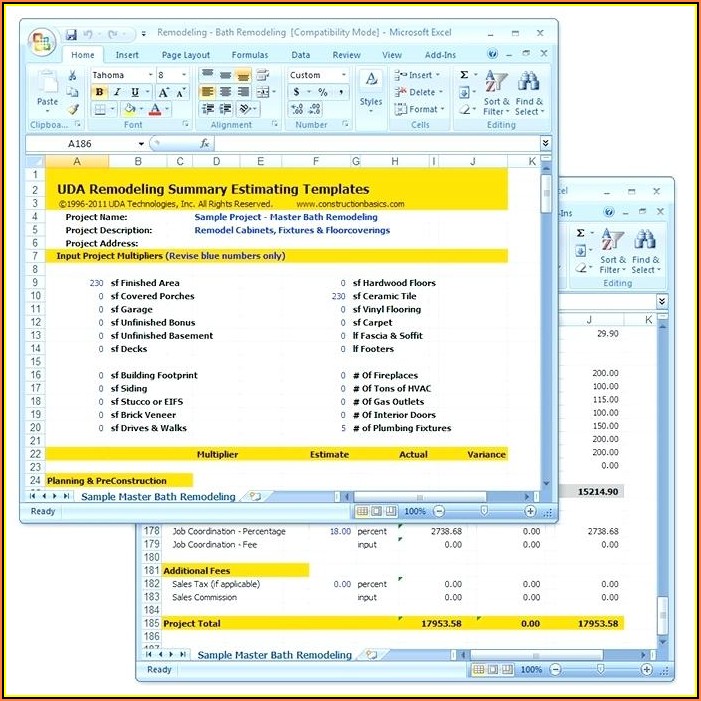Open the Add-Ins tab
The height and width of the screenshot is (701, 701).
[x=440, y=55]
